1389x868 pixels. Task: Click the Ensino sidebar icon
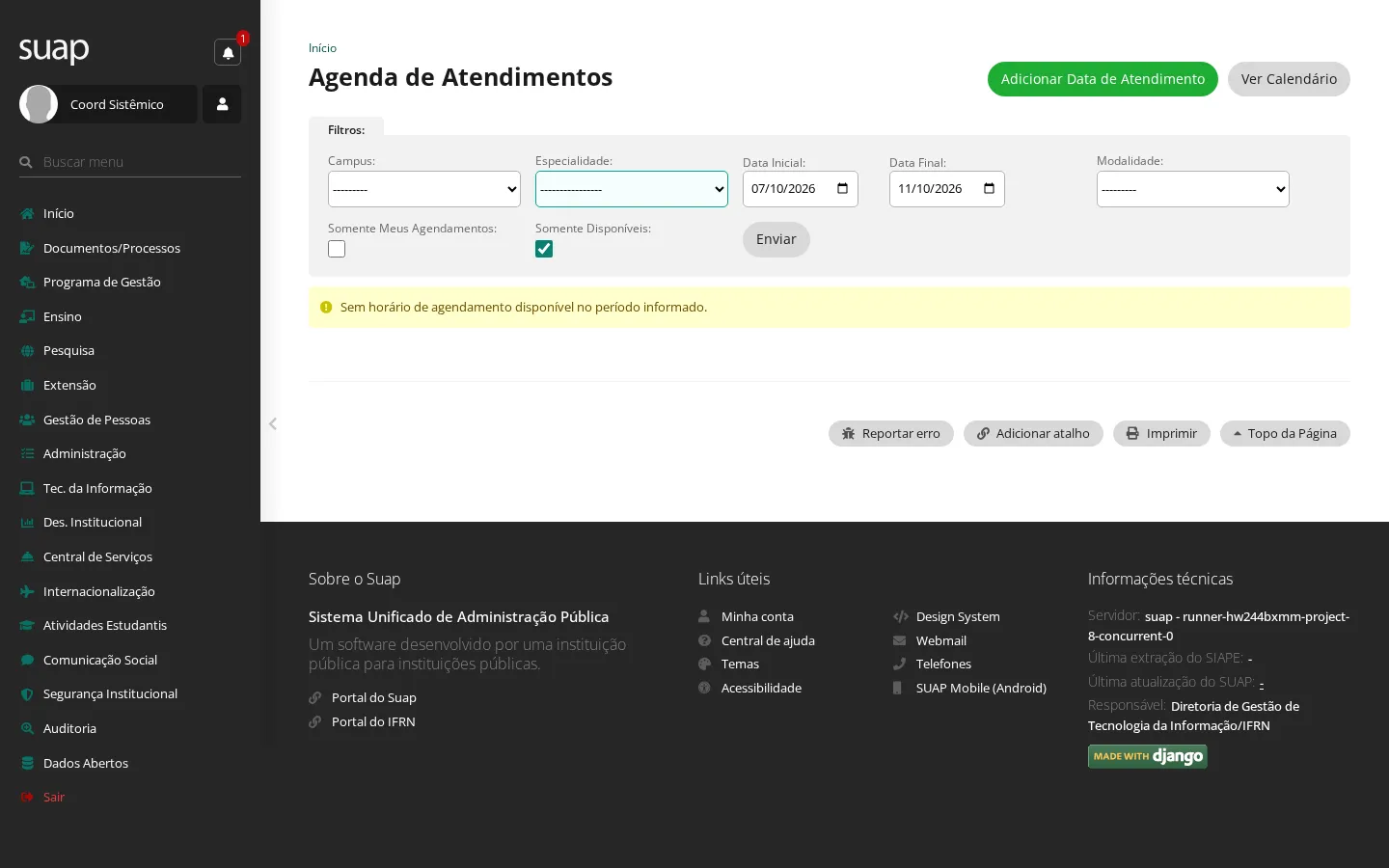pos(27,316)
